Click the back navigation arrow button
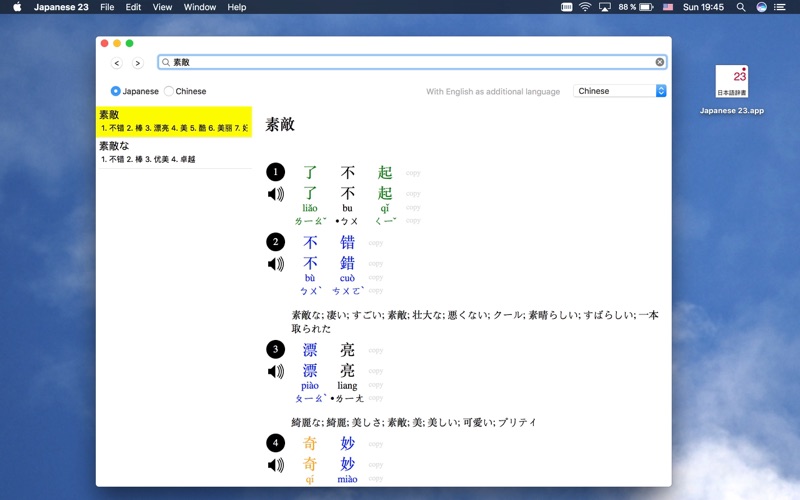 pos(117,63)
